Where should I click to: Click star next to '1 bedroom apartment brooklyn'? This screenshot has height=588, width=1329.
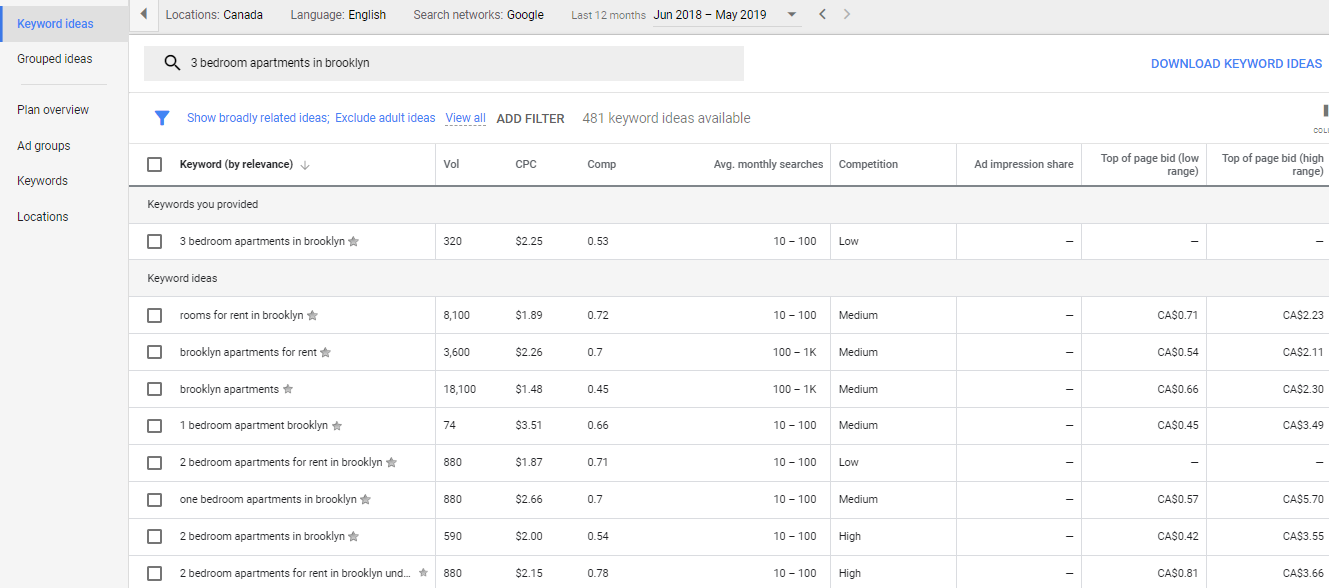337,426
